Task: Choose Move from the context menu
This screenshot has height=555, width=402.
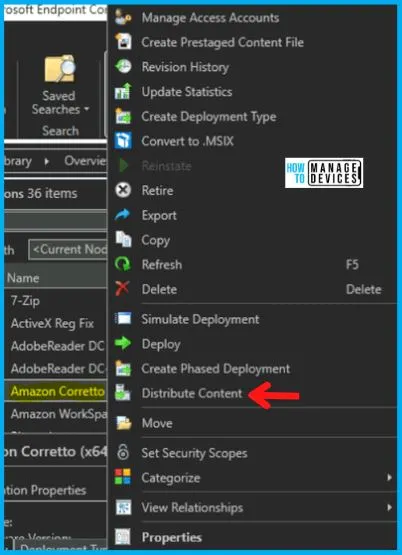Action: [157, 423]
